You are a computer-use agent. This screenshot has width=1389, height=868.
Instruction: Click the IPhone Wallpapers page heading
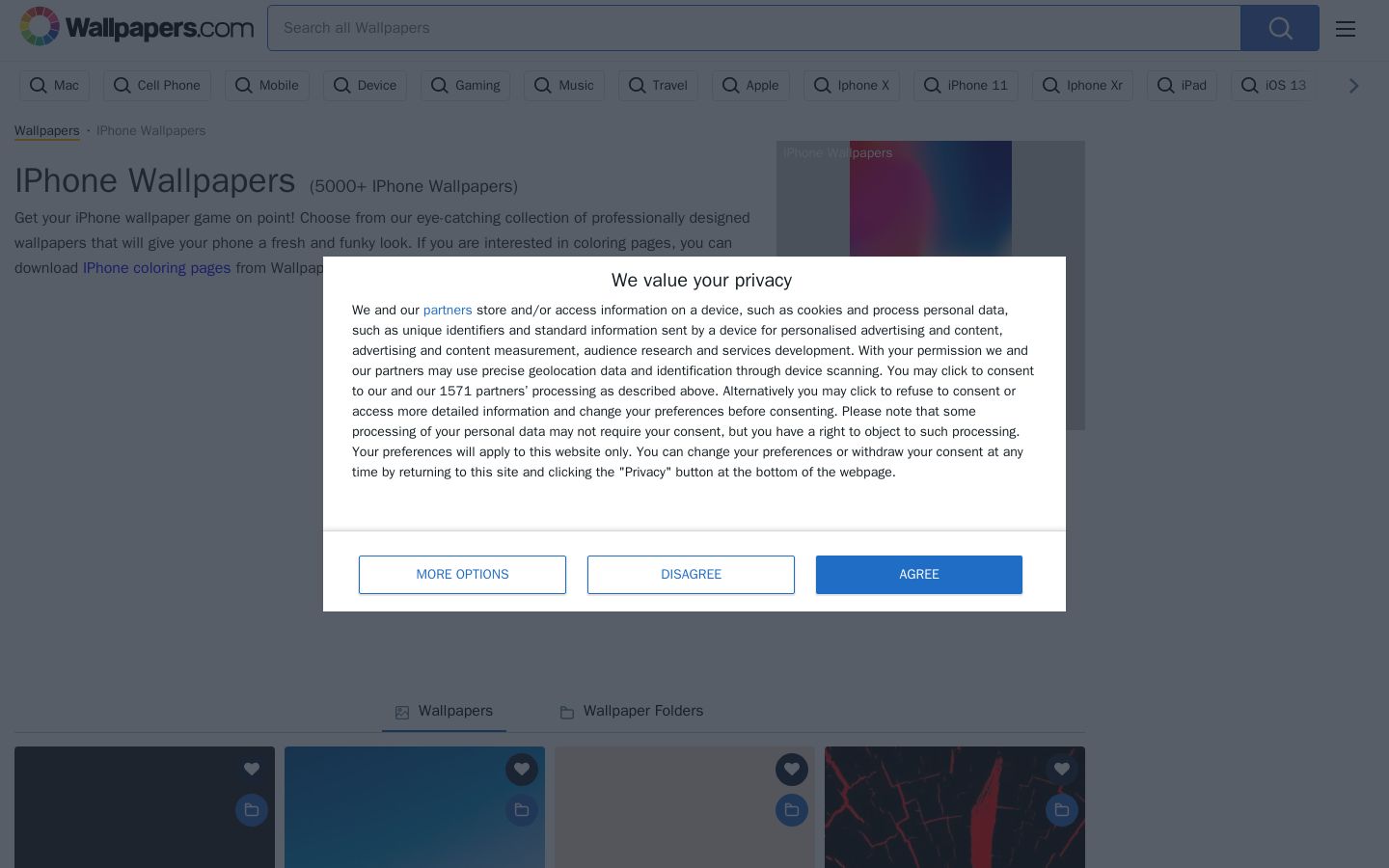(155, 181)
